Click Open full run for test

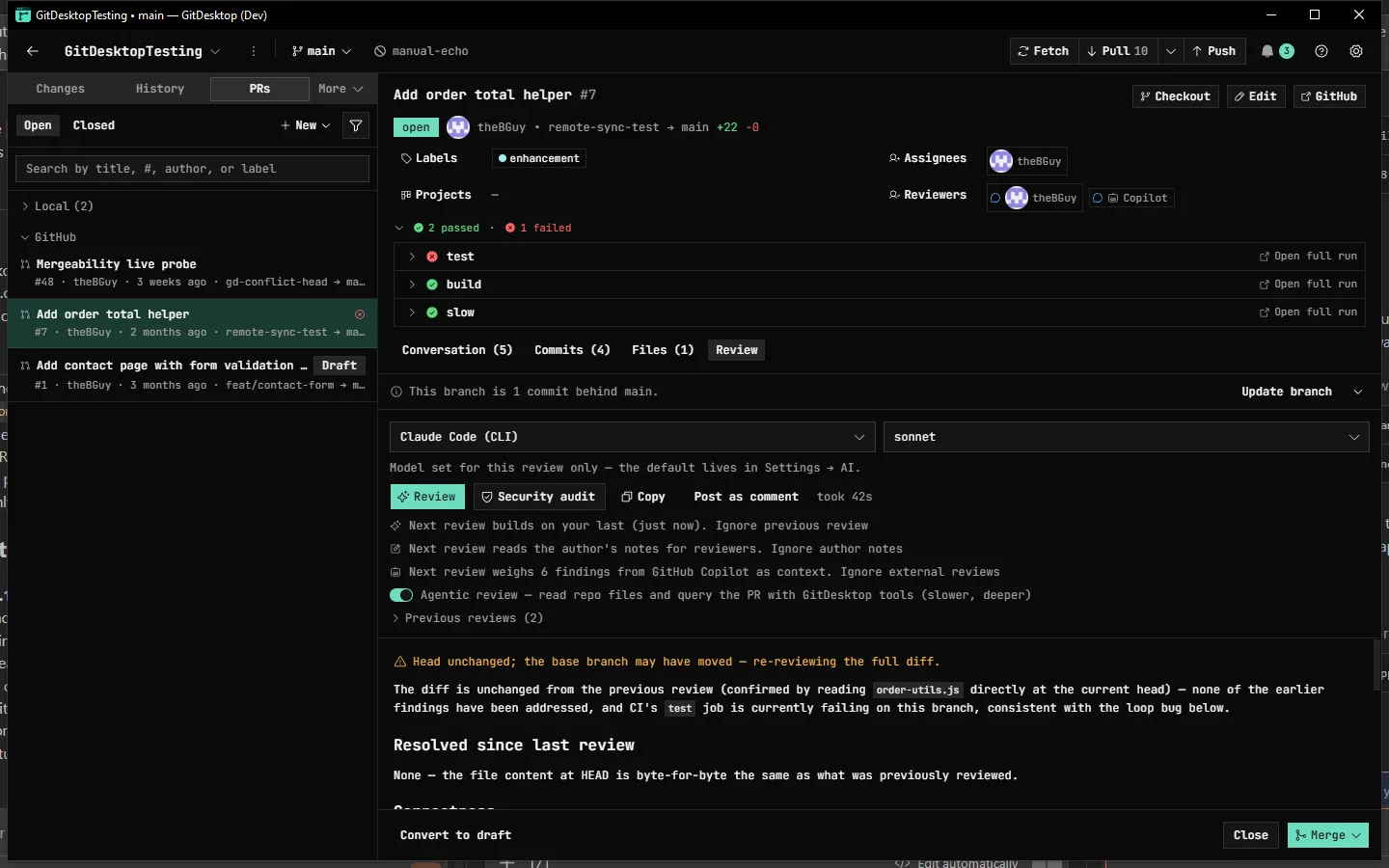point(1308,257)
